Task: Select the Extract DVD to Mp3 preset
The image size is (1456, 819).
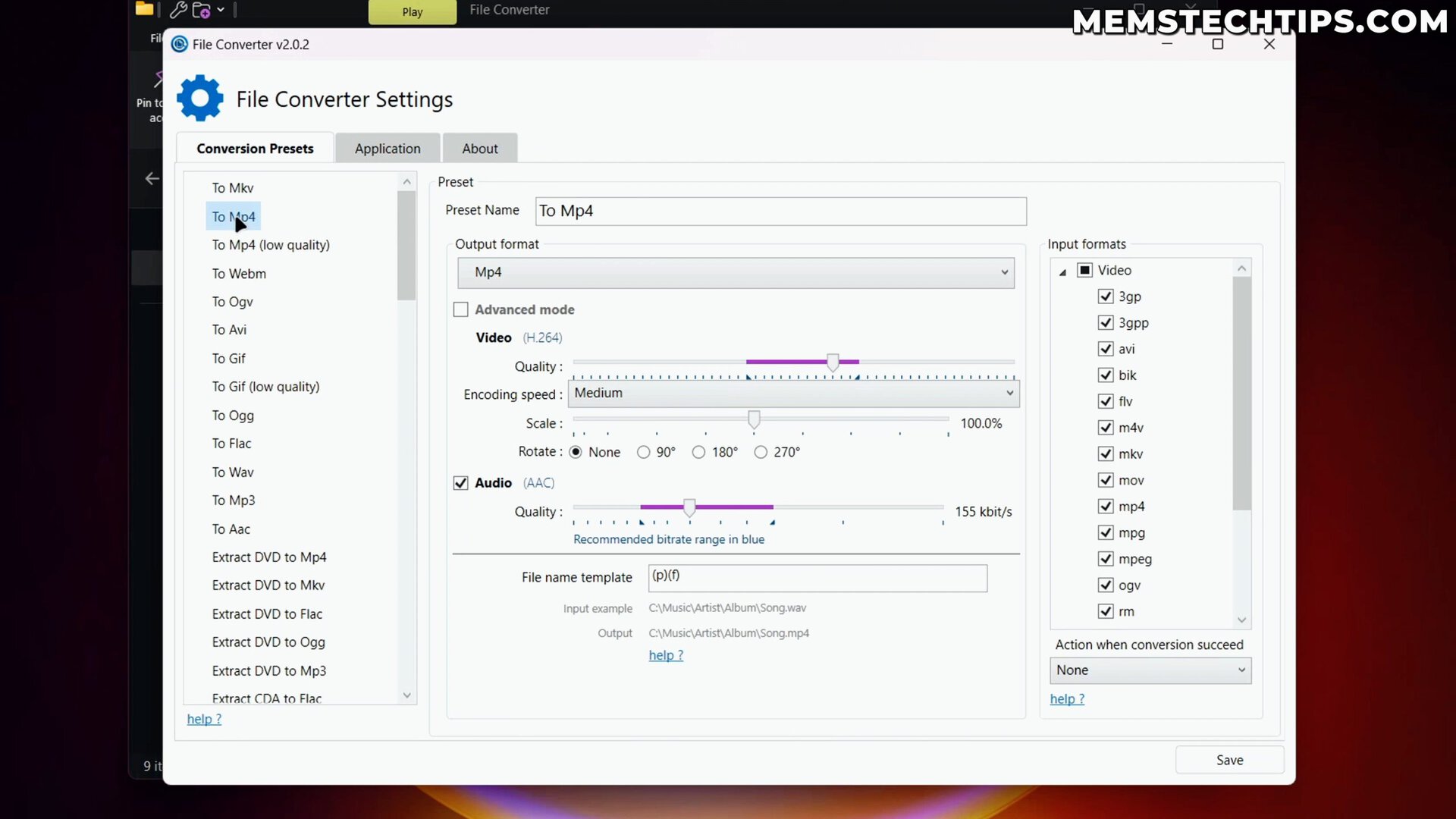Action: [x=269, y=671]
